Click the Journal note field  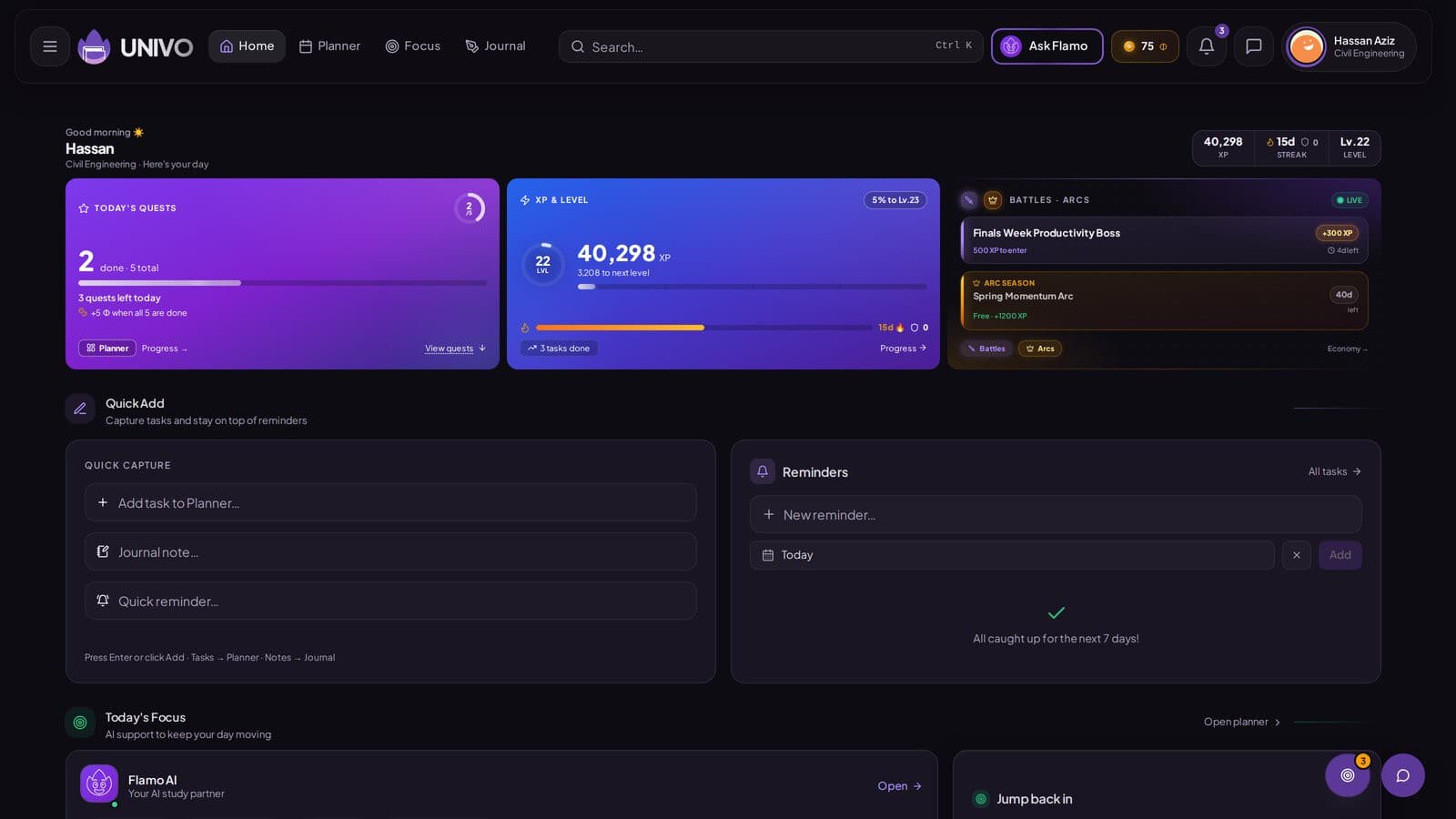390,551
